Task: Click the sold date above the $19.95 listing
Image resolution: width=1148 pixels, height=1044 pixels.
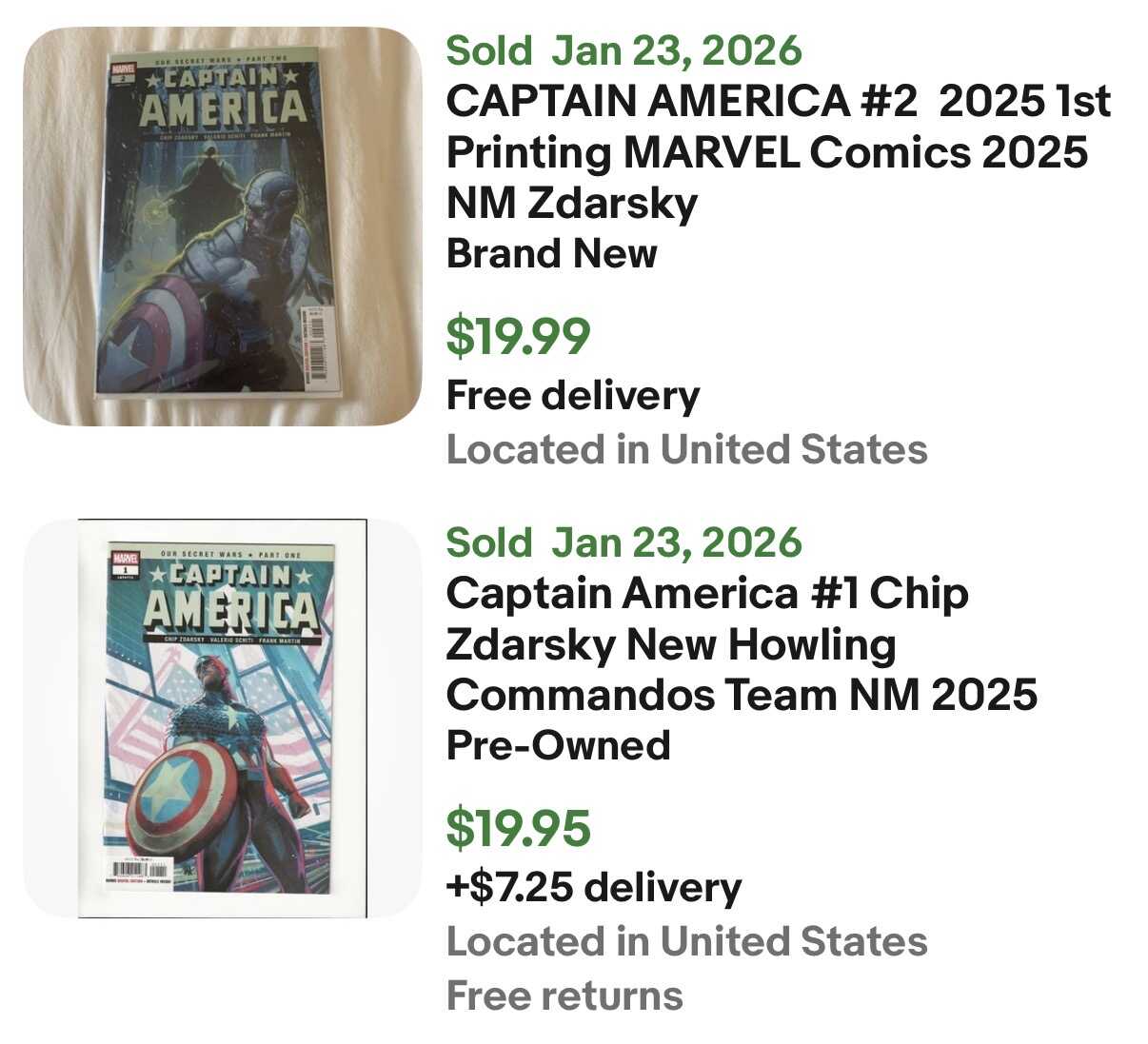Action: [623, 542]
